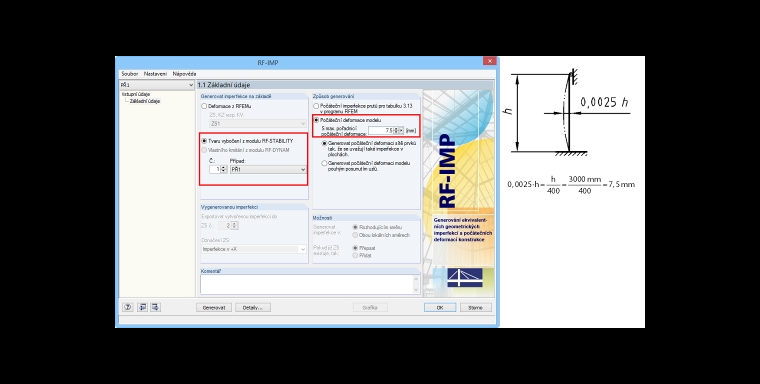Screen dimensions: 760x384
Task: Click the mode number stepper field
Action: pos(218,169)
